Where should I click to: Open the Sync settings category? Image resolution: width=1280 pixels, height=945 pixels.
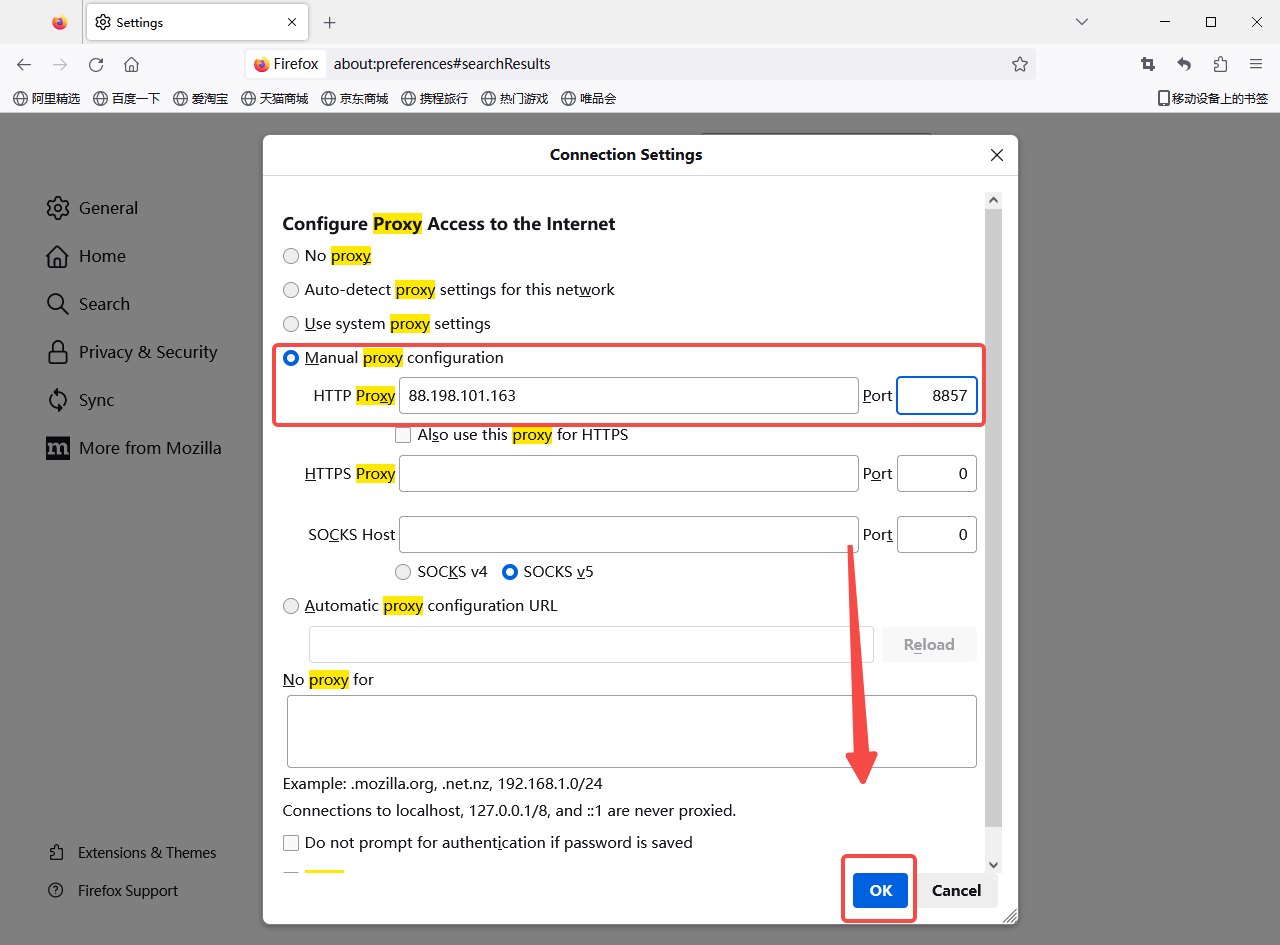click(x=80, y=400)
